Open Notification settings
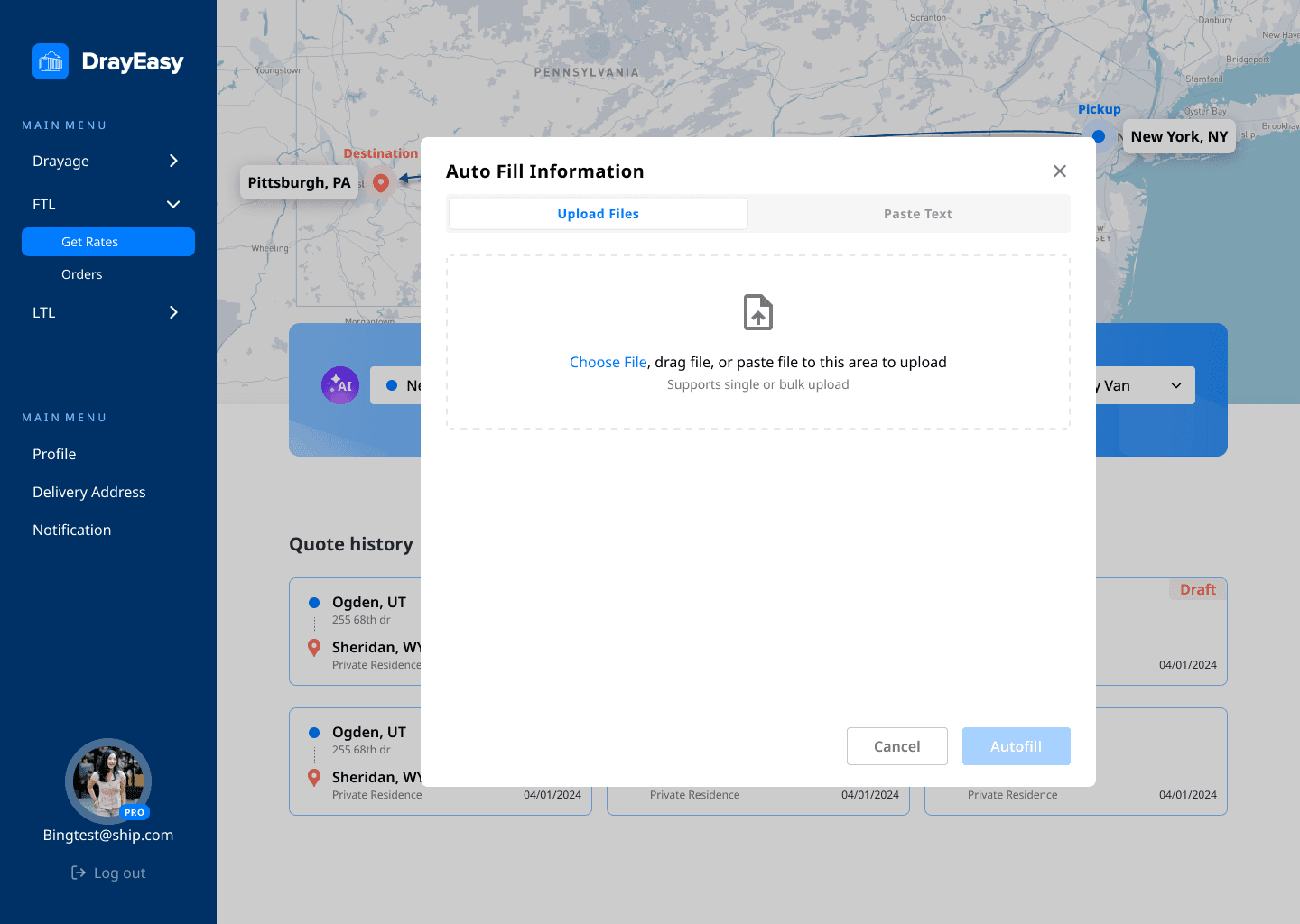The height and width of the screenshot is (924, 1300). [x=72, y=530]
